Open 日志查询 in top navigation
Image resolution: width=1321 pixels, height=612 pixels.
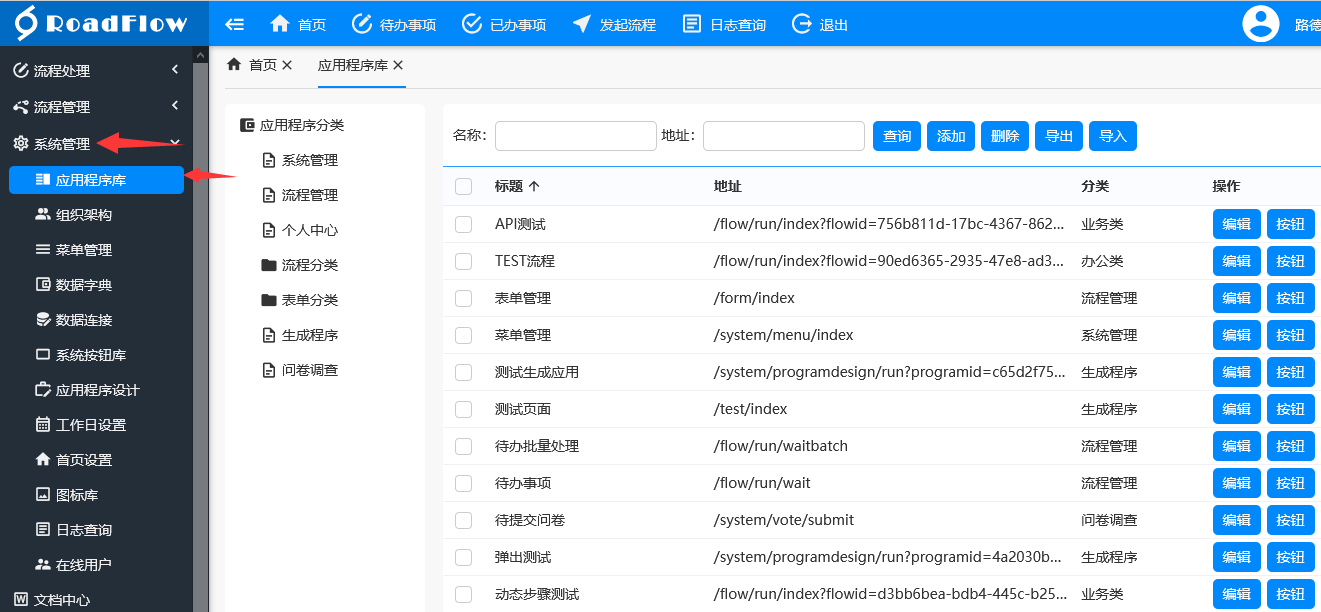point(724,24)
